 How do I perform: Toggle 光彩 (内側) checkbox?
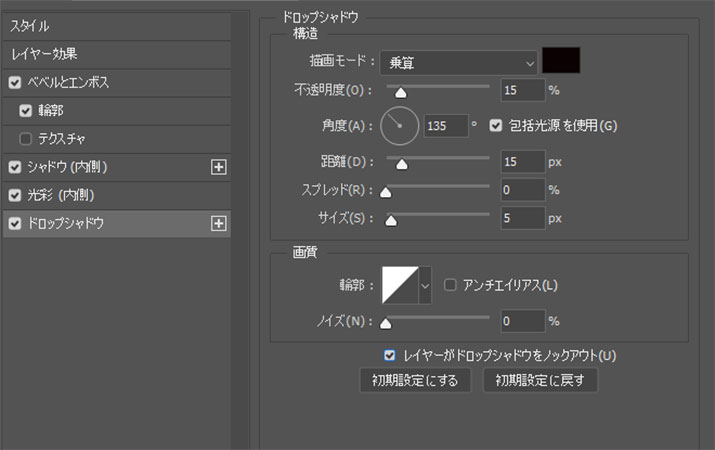point(15,195)
